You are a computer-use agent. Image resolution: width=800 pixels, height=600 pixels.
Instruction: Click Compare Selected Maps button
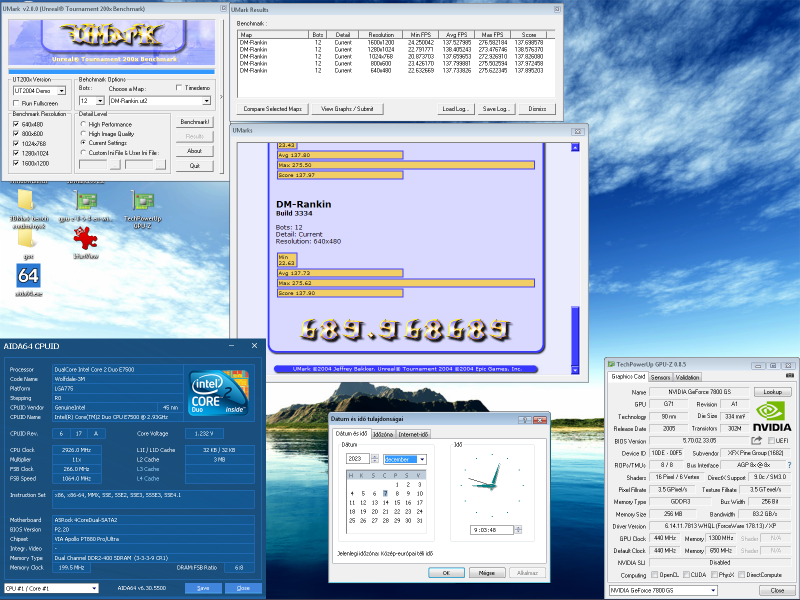pos(272,109)
